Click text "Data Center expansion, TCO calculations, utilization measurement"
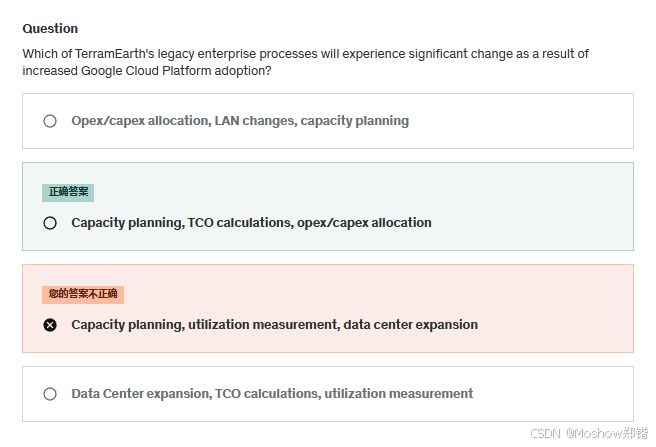 (x=272, y=394)
